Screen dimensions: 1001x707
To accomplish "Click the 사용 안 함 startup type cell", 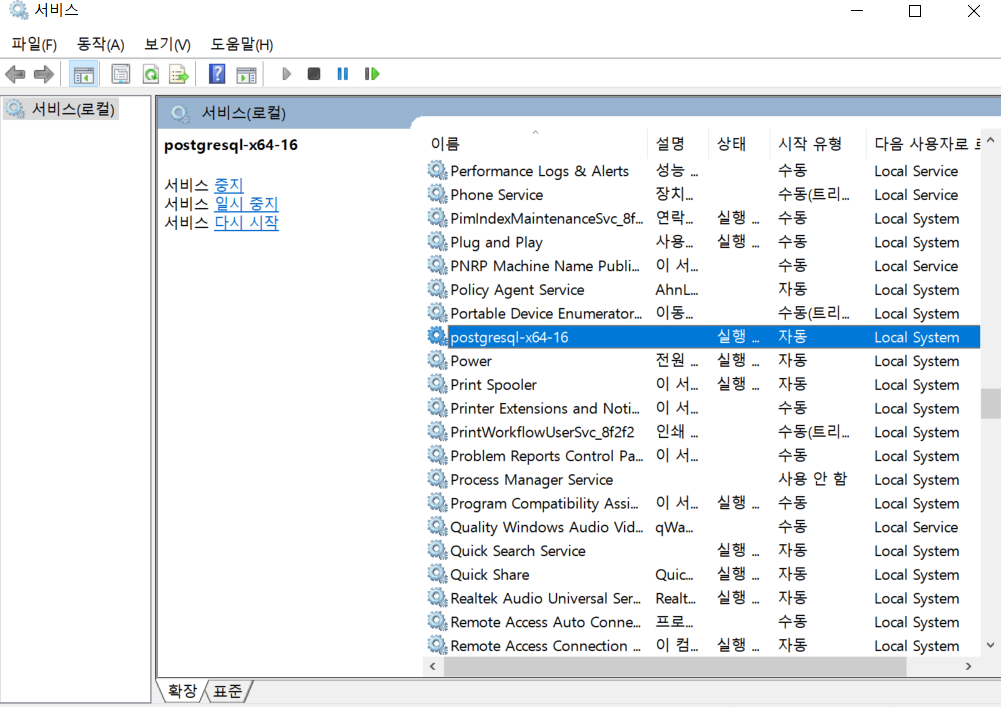I will click(x=812, y=479).
